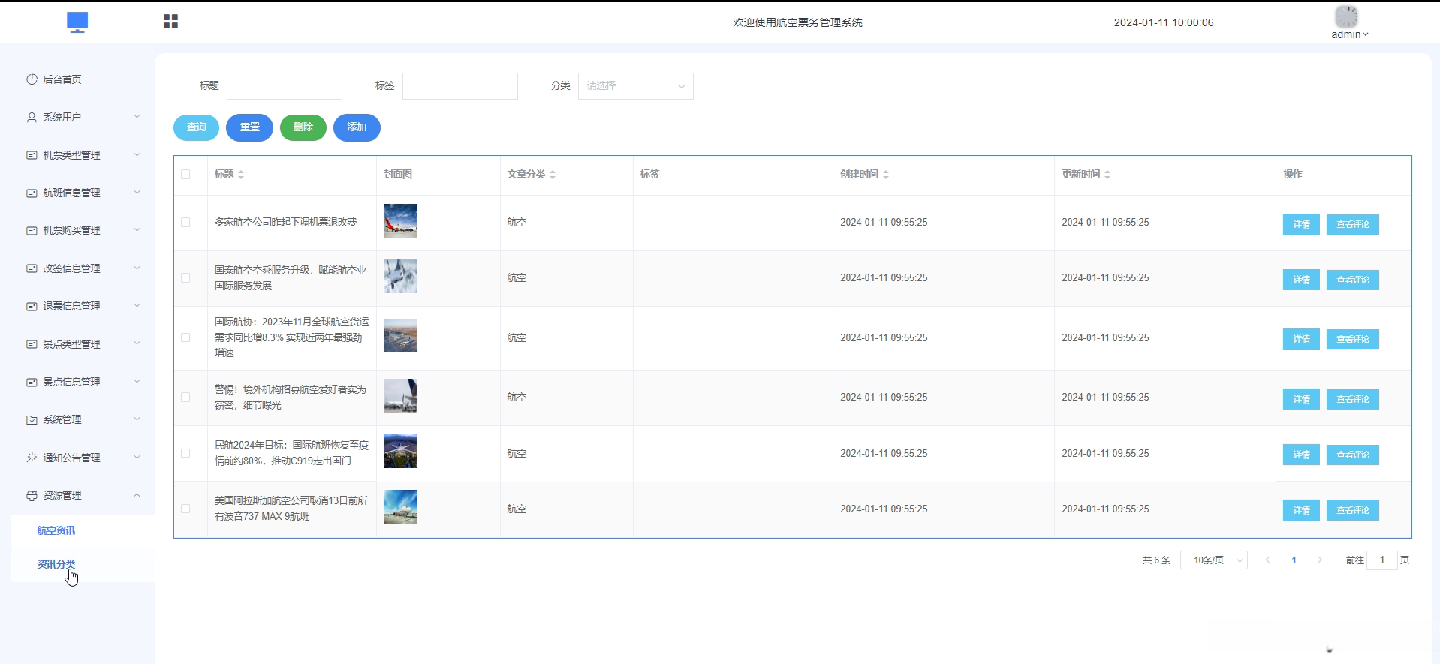Viewport: 1440px width, 664px height.
Task: Expand the 景点信息管理 menu chevron
Action: [x=137, y=381]
